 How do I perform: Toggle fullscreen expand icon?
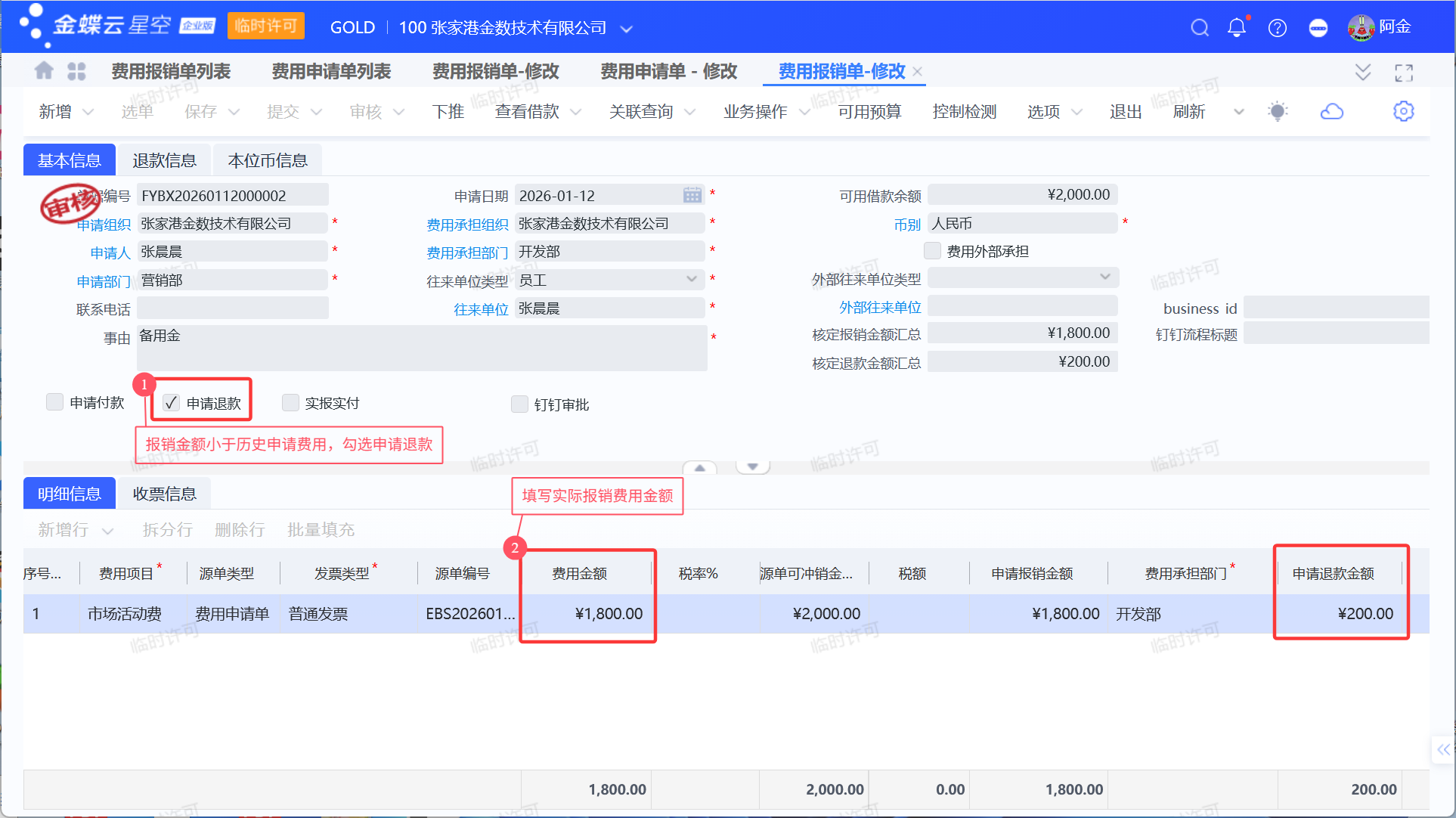click(x=1404, y=73)
